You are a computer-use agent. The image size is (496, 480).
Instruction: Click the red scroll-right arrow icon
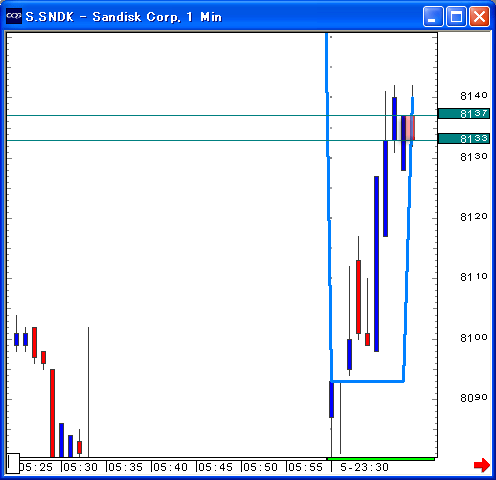pyautogui.click(x=482, y=465)
